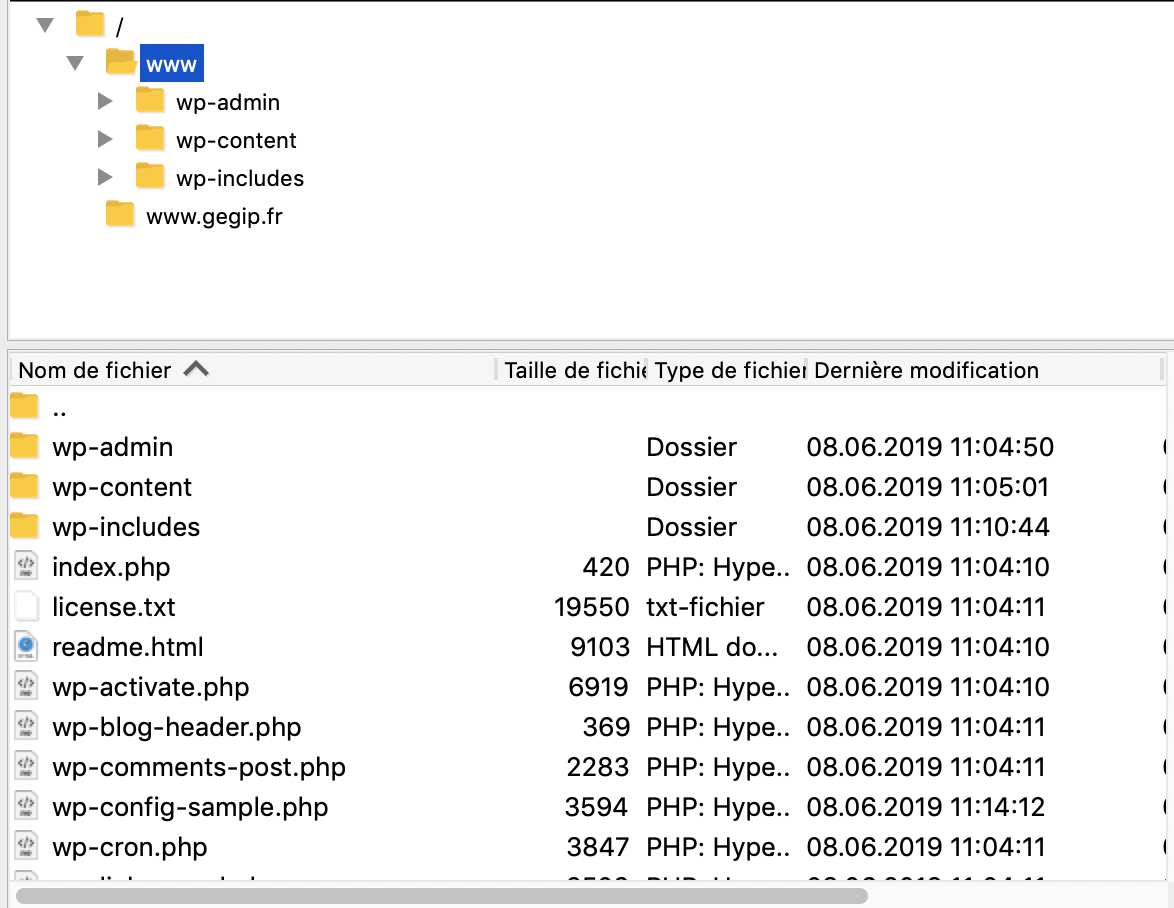This screenshot has height=908, width=1174.
Task: Sort by Nom de fichier column
Action: coord(95,370)
